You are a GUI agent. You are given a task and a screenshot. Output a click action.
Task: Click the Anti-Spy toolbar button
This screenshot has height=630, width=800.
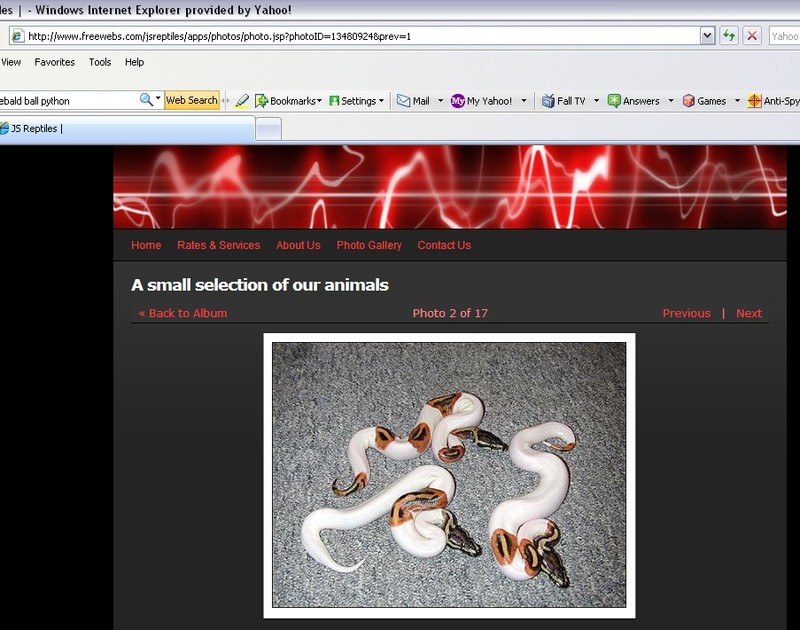click(773, 101)
